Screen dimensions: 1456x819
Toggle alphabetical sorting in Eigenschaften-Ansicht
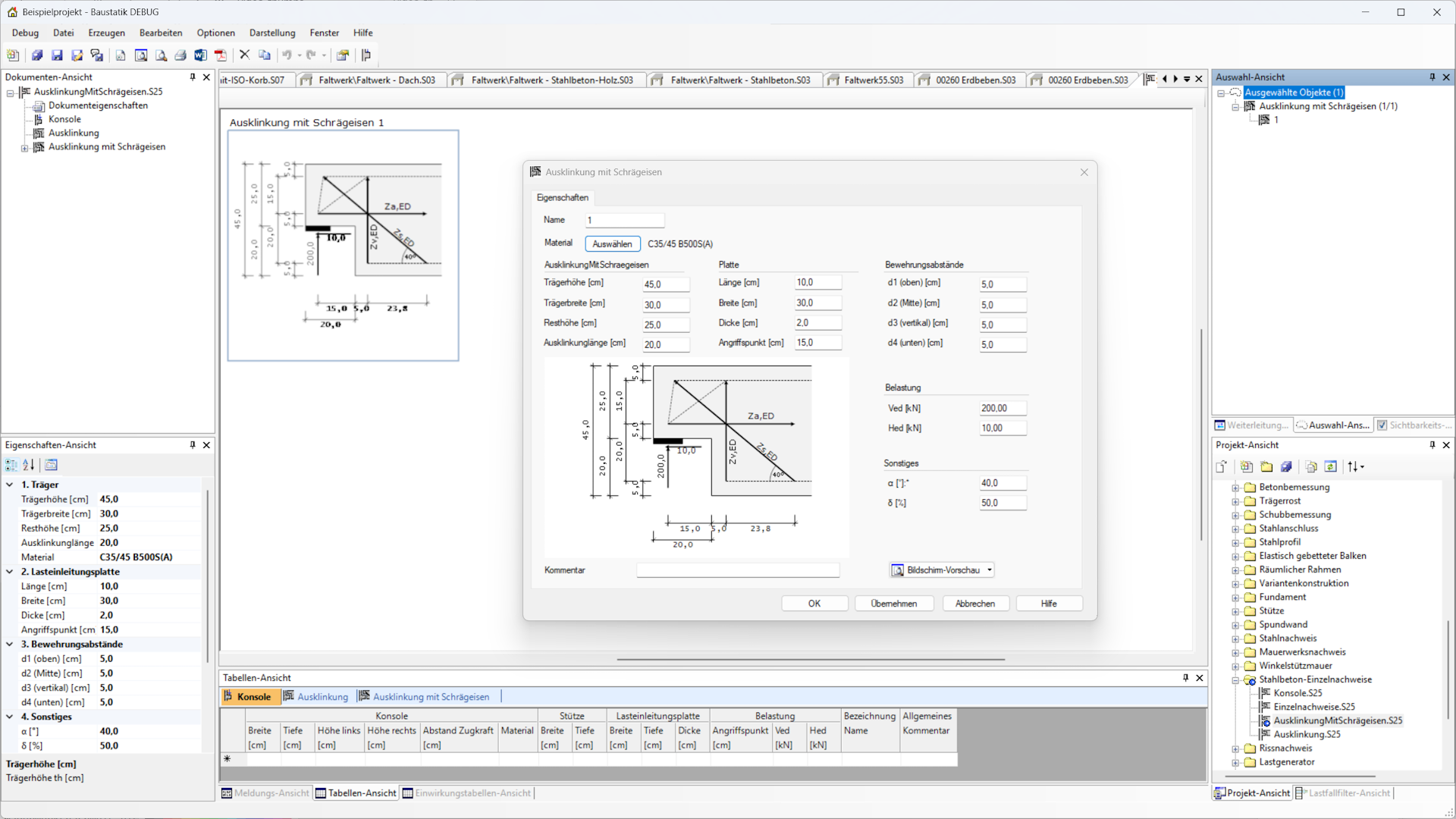click(x=29, y=465)
